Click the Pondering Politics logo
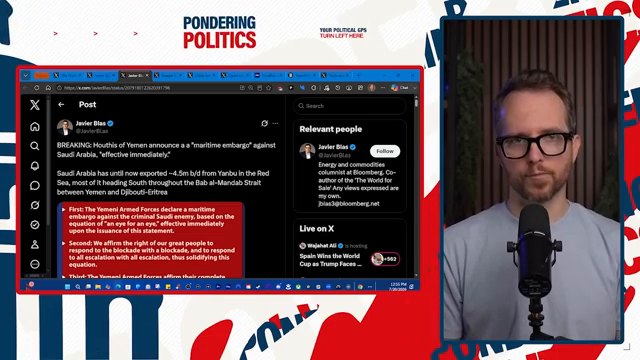 coord(220,33)
